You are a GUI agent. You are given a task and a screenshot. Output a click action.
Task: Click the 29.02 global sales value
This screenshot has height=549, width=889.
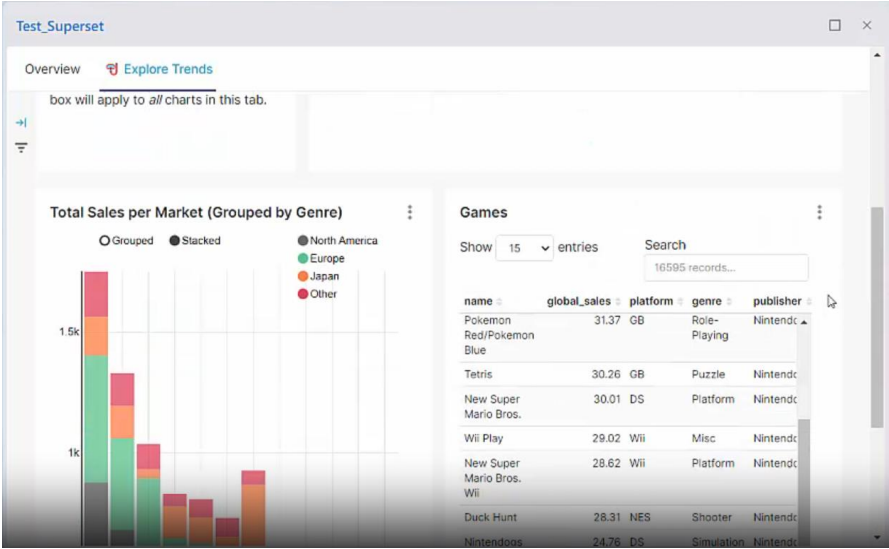[x=606, y=438]
